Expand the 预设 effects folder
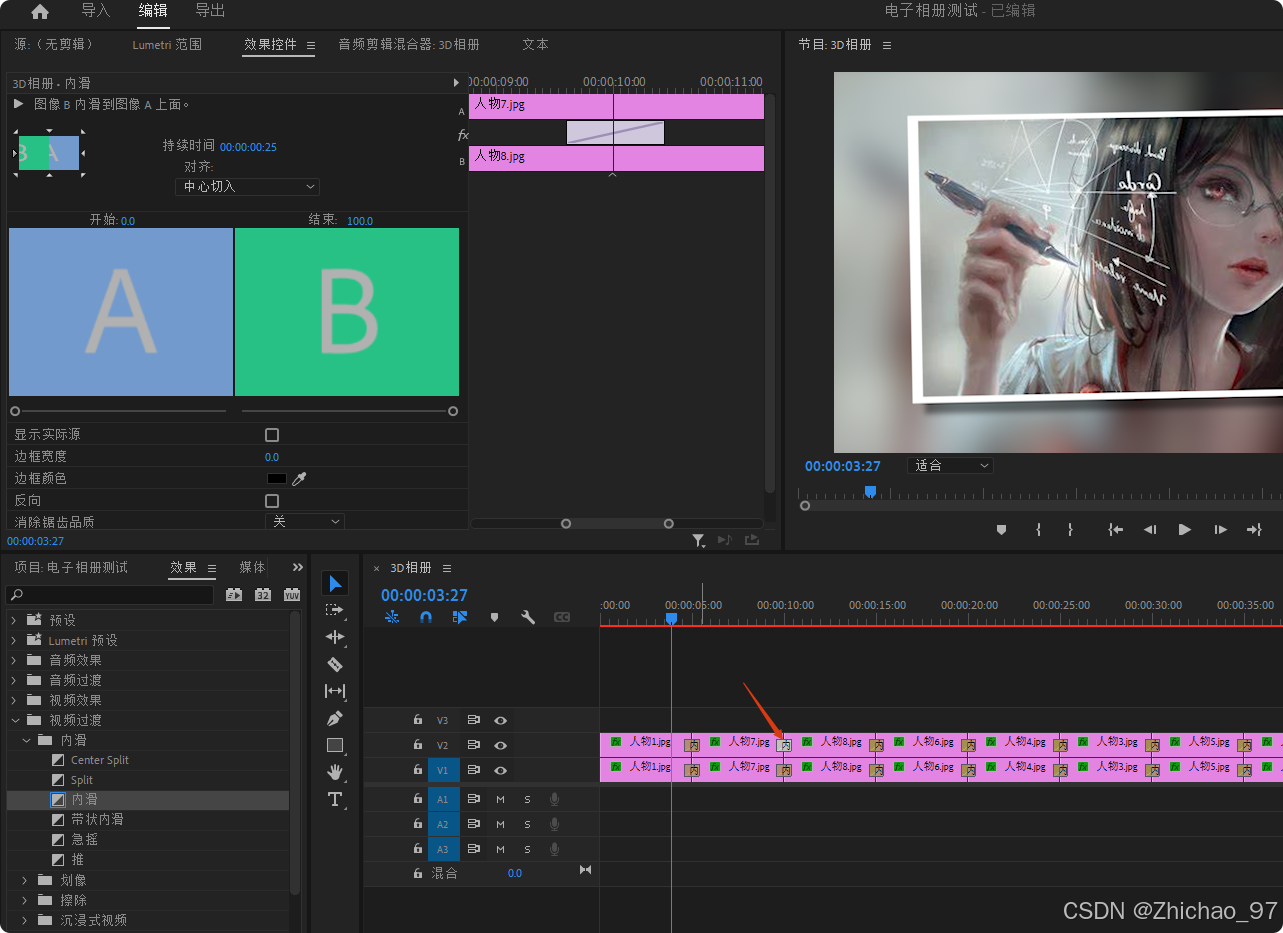 pyautogui.click(x=14, y=620)
